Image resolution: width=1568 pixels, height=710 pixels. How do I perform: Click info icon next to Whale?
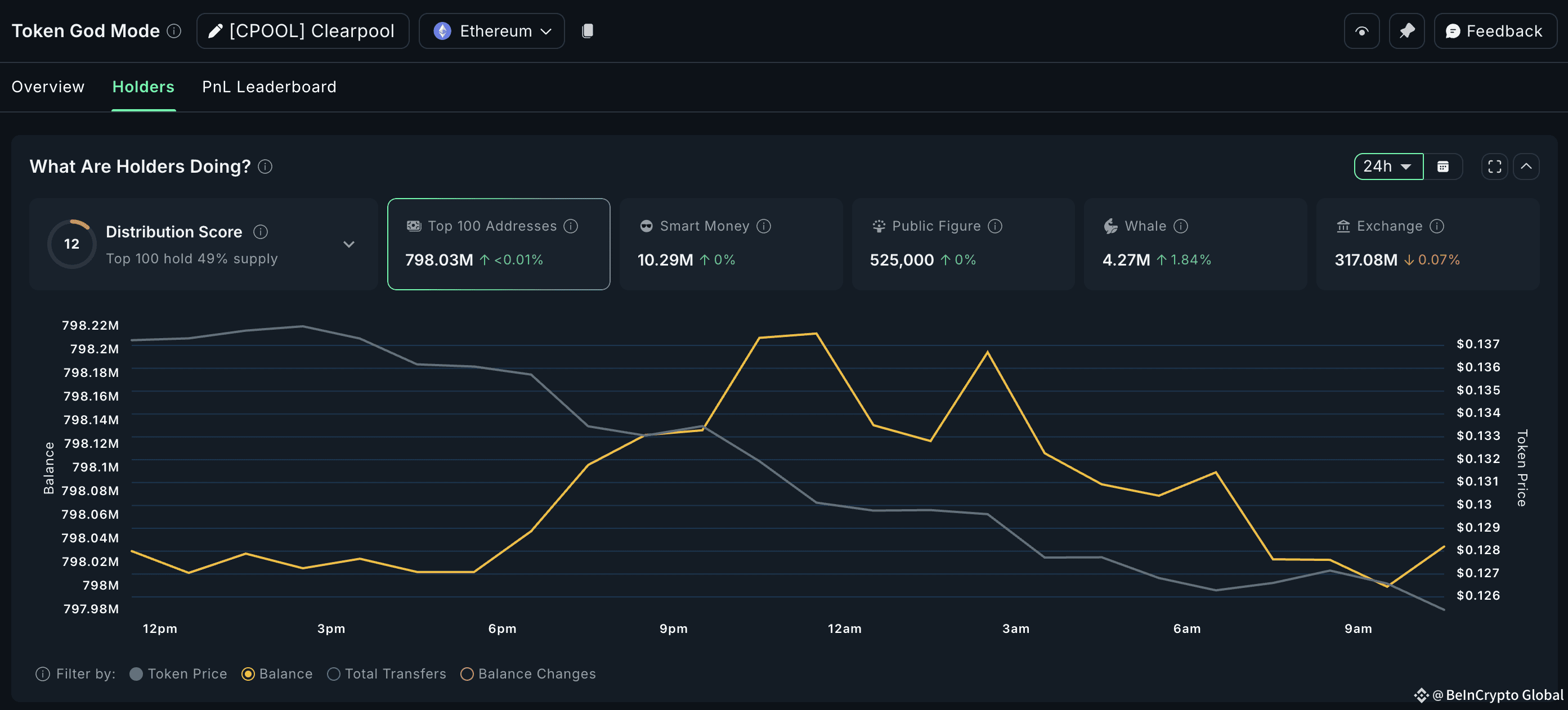[x=1180, y=226]
